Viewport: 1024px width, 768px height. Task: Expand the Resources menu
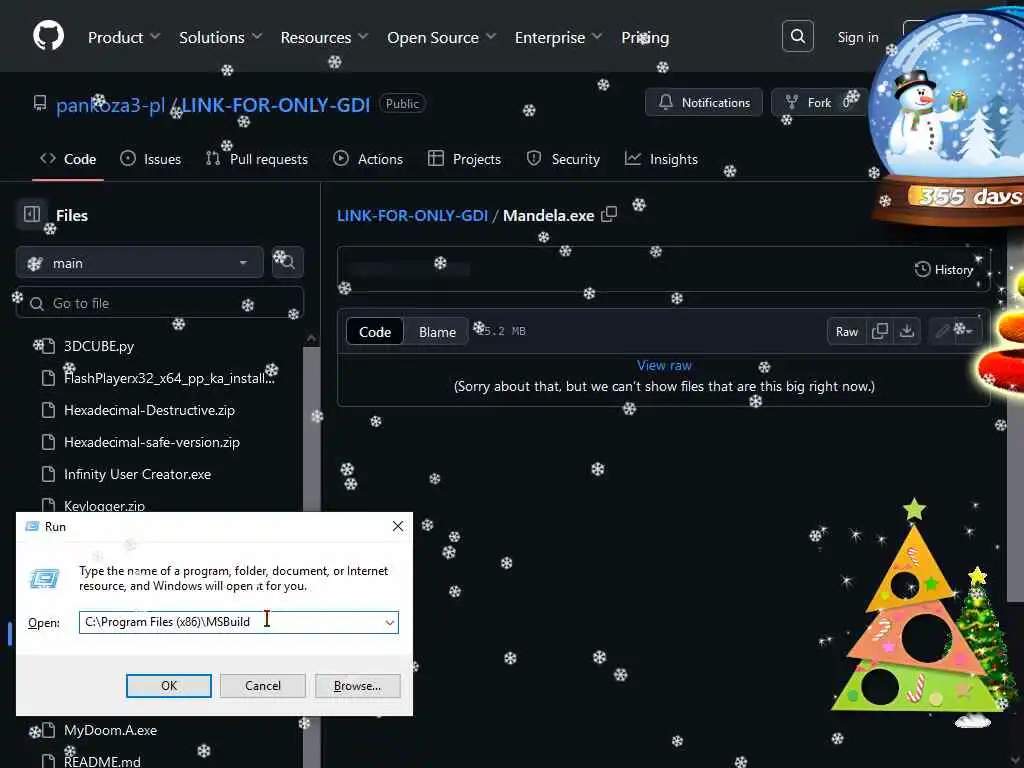tap(324, 37)
